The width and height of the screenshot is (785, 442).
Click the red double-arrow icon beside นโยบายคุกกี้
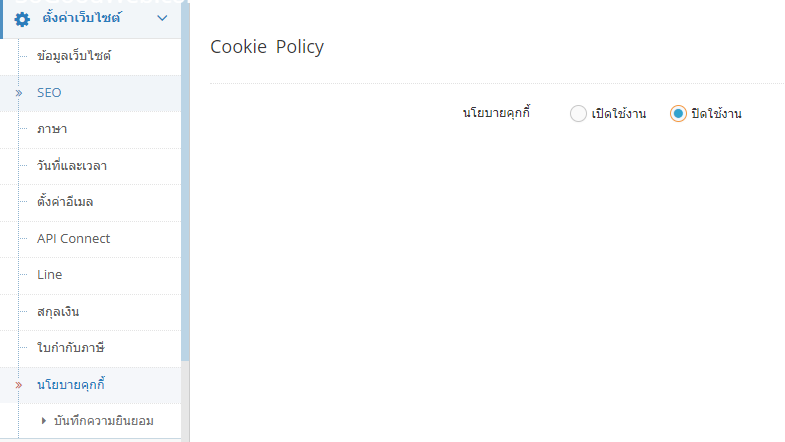[x=19, y=385]
